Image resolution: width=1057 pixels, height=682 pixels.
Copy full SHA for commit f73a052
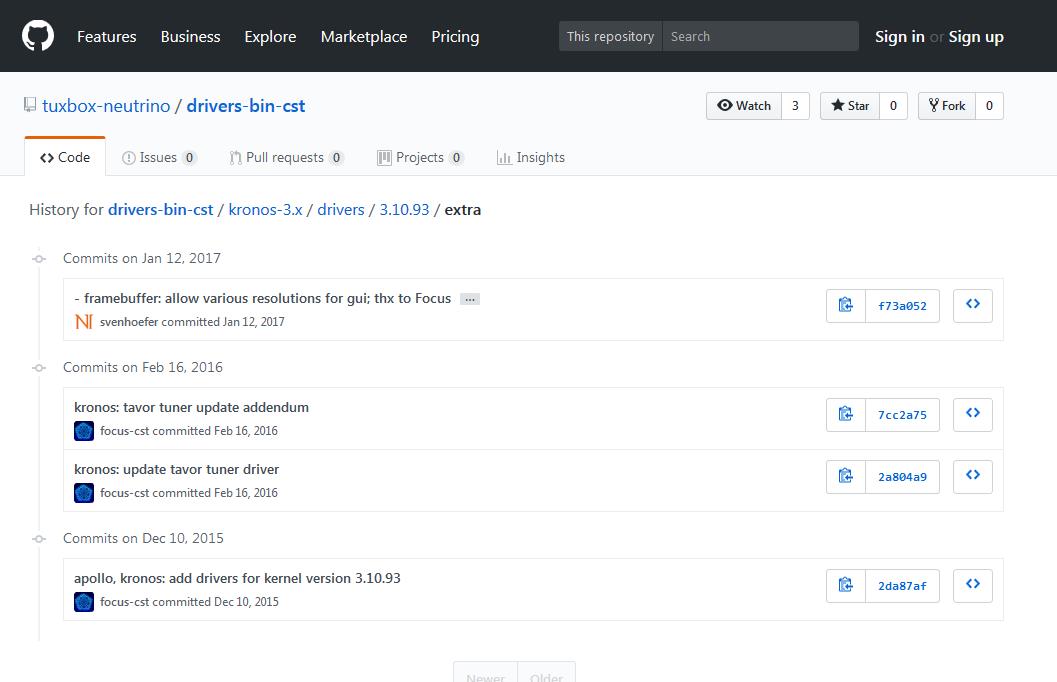click(x=846, y=306)
